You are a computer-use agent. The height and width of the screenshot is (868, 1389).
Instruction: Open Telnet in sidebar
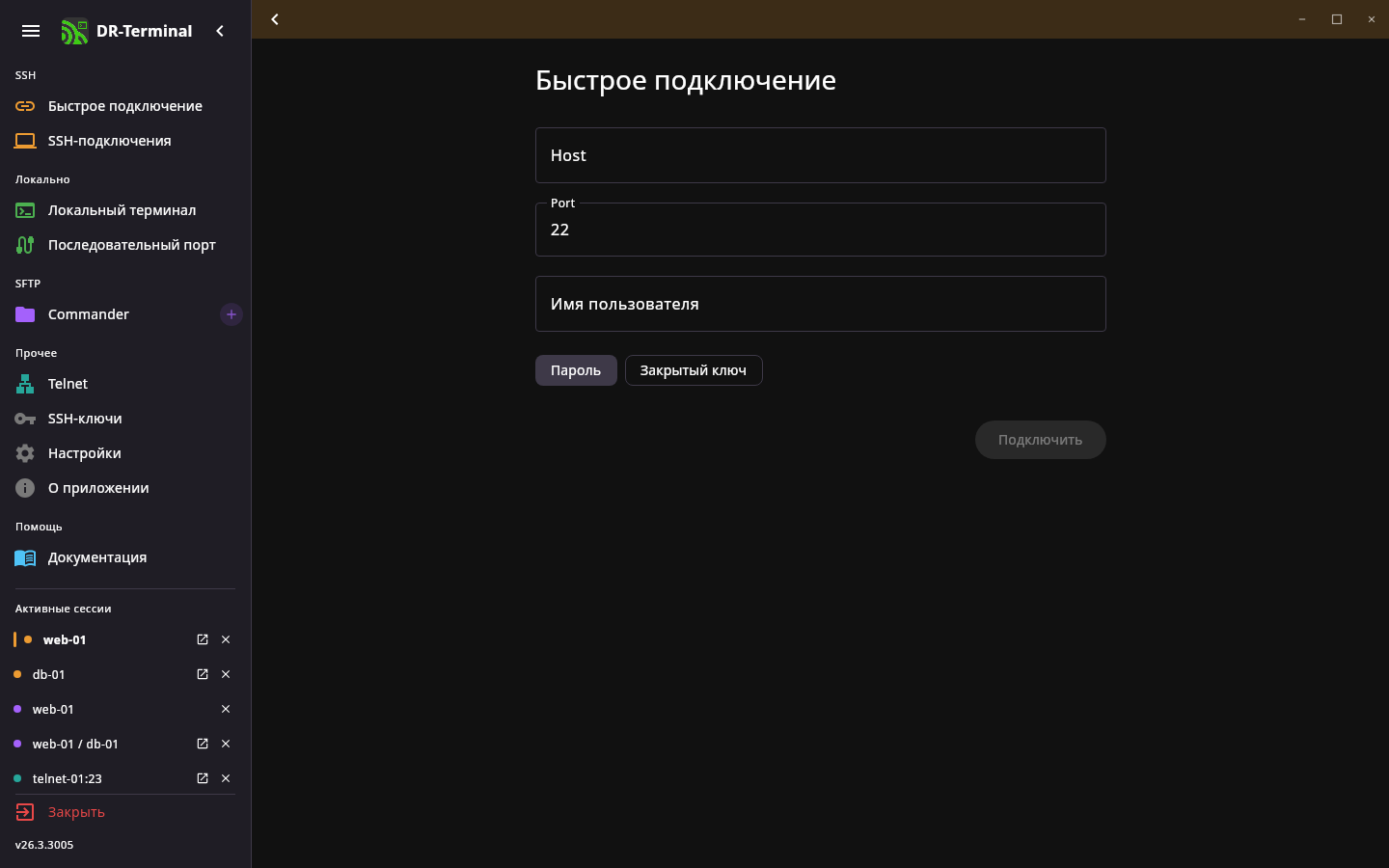tap(125, 384)
